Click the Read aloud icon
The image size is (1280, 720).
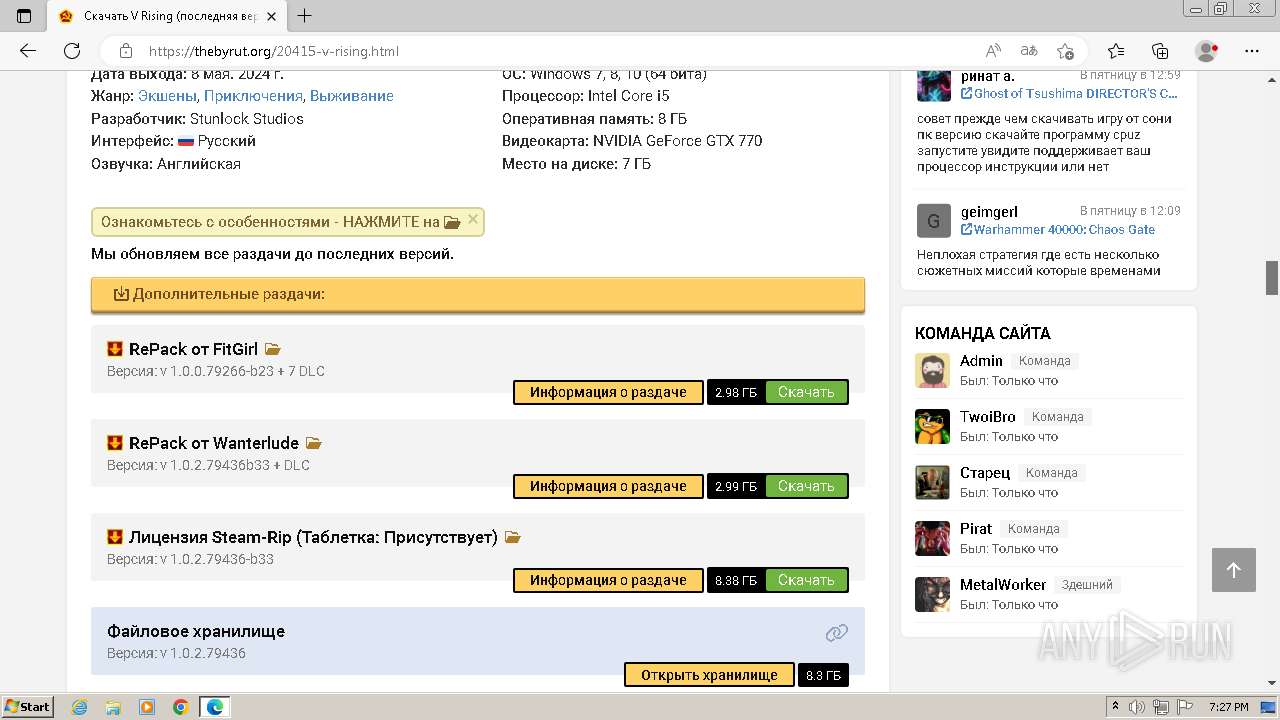[993, 51]
